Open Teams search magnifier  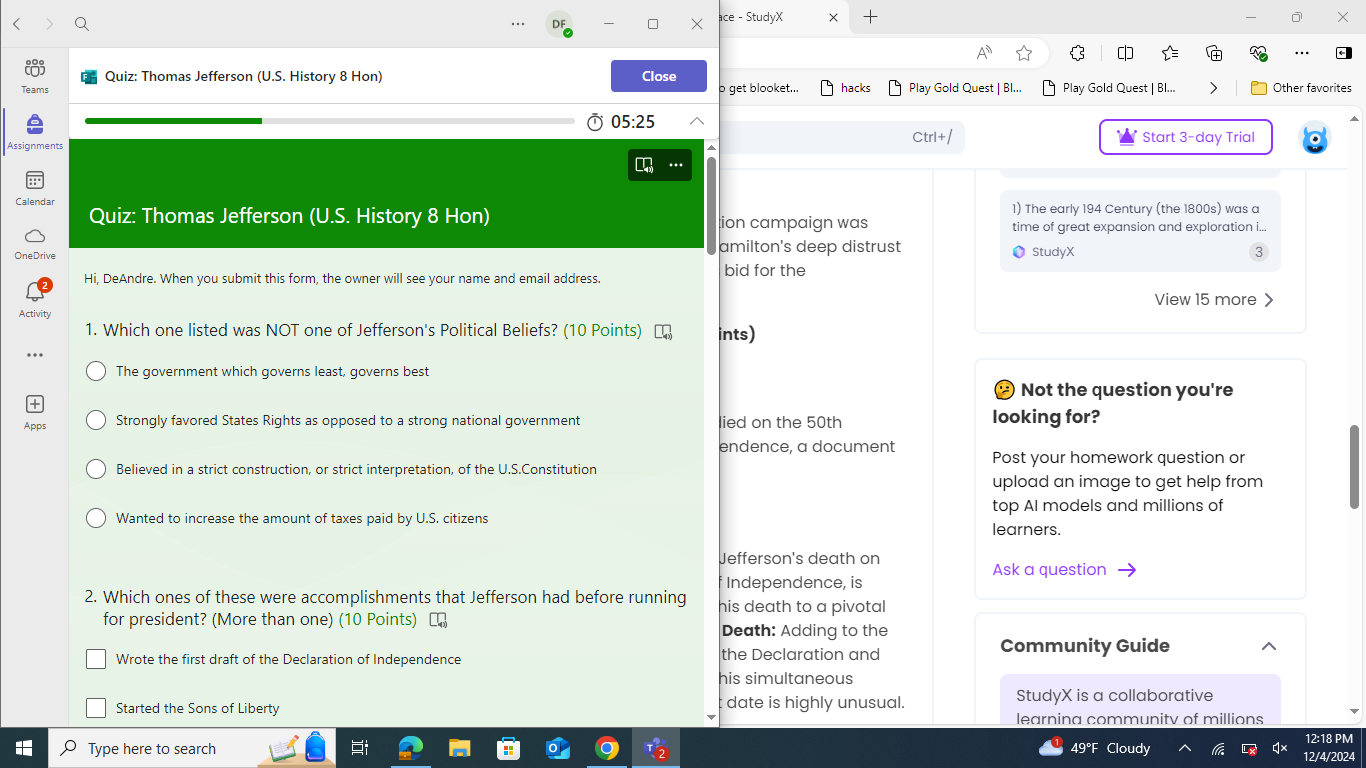click(82, 24)
